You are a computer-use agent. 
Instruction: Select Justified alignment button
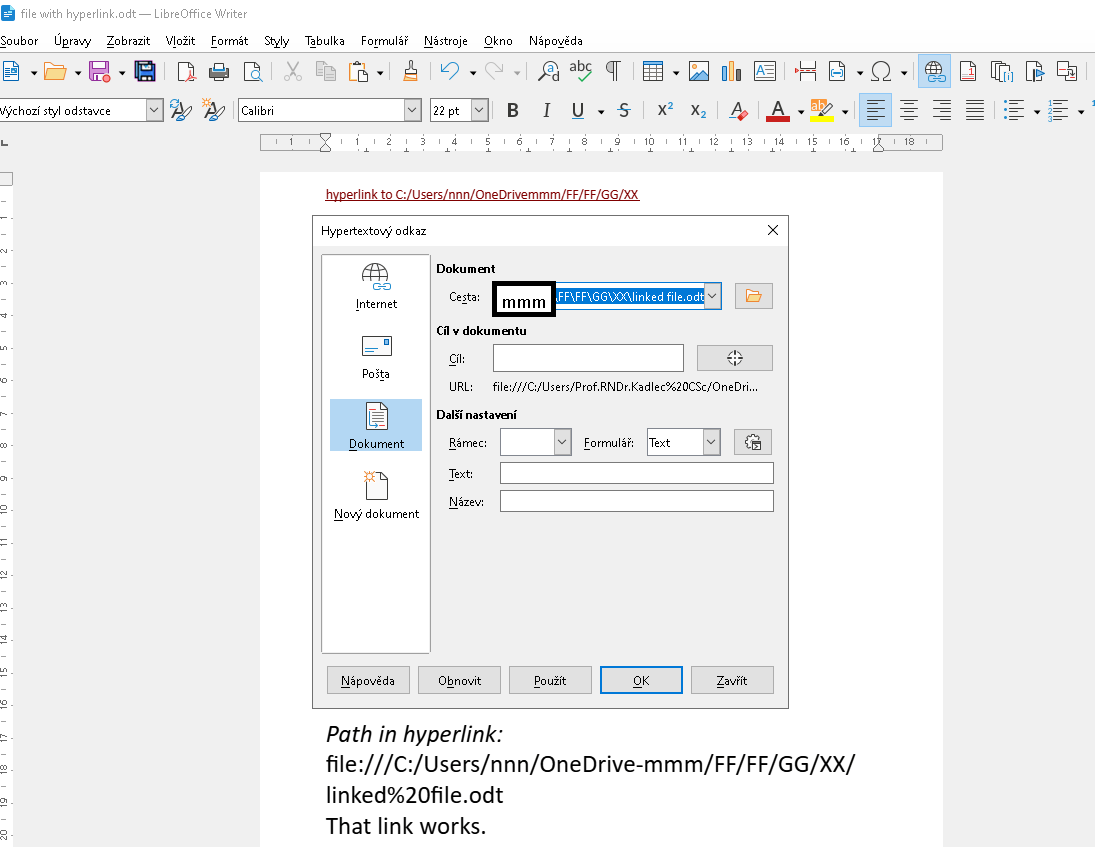click(975, 110)
